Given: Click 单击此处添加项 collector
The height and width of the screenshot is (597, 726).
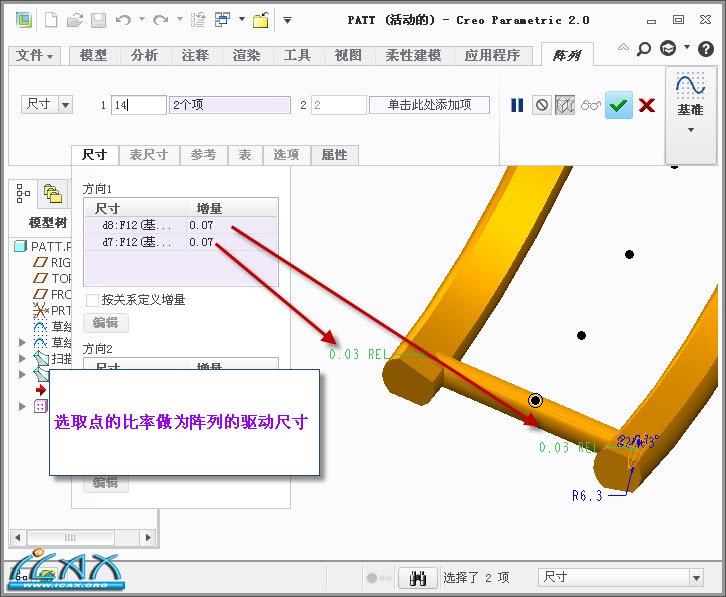Looking at the screenshot, I should [x=429, y=105].
